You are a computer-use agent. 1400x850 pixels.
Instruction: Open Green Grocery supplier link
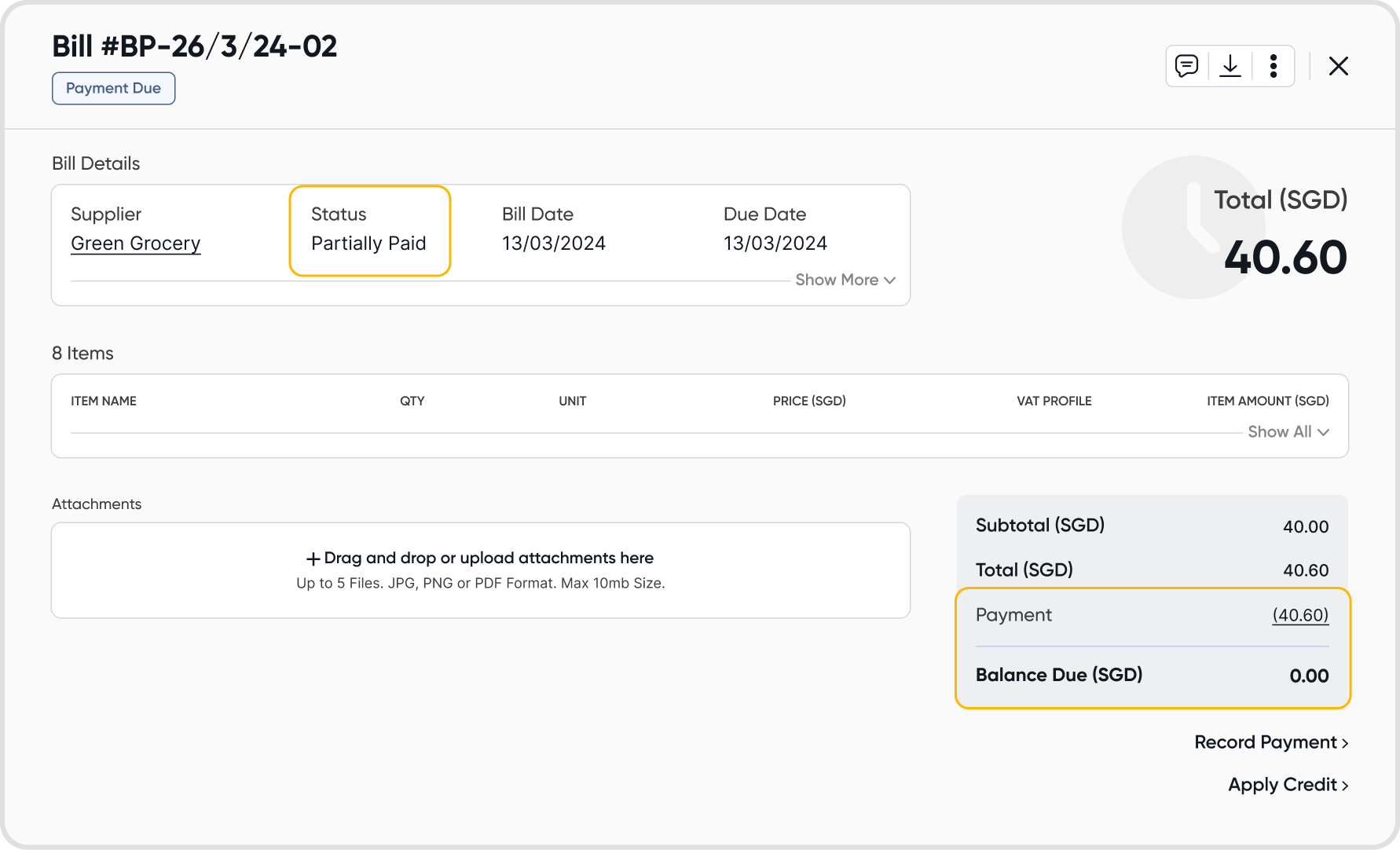pyautogui.click(x=136, y=244)
